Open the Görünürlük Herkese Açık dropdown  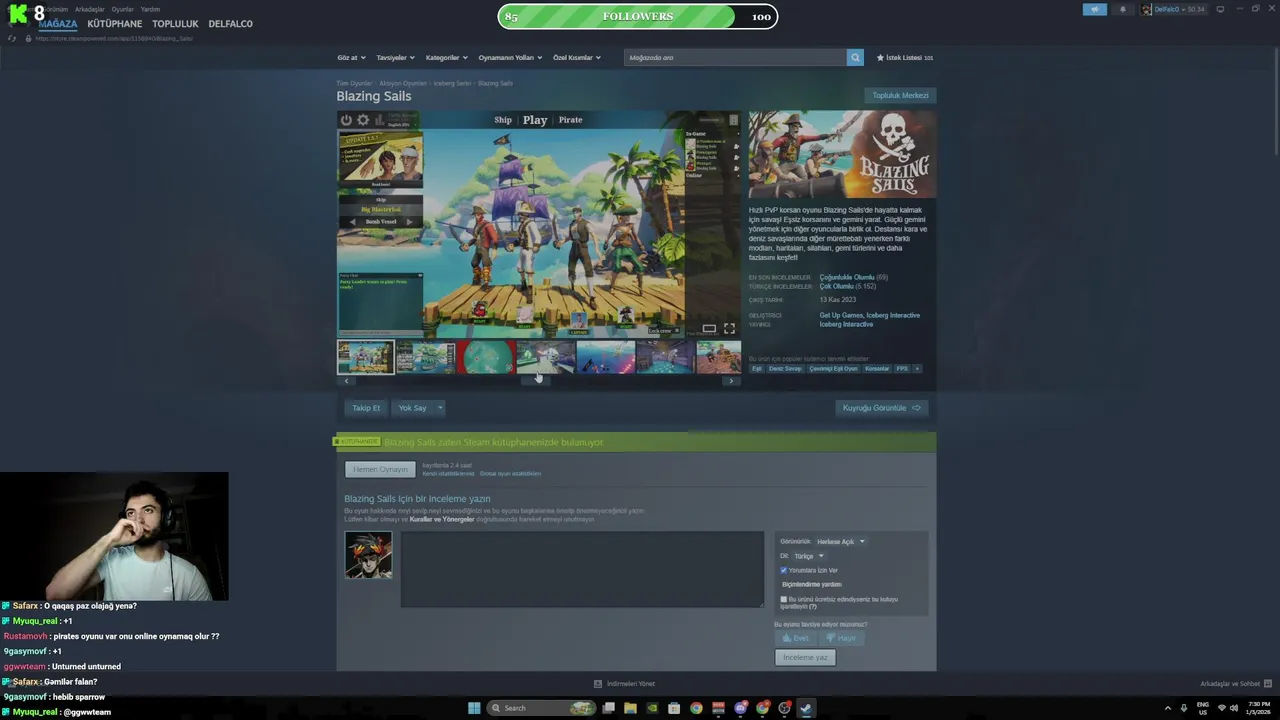(x=840, y=542)
